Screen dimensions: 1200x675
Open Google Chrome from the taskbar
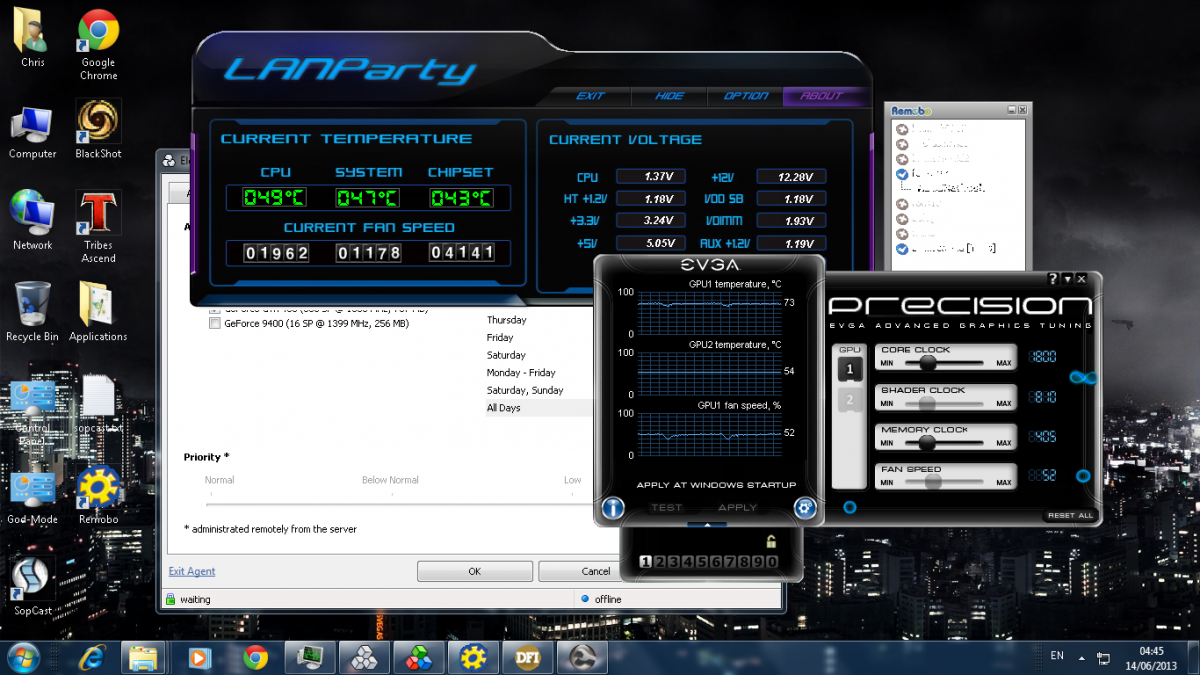[x=255, y=657]
